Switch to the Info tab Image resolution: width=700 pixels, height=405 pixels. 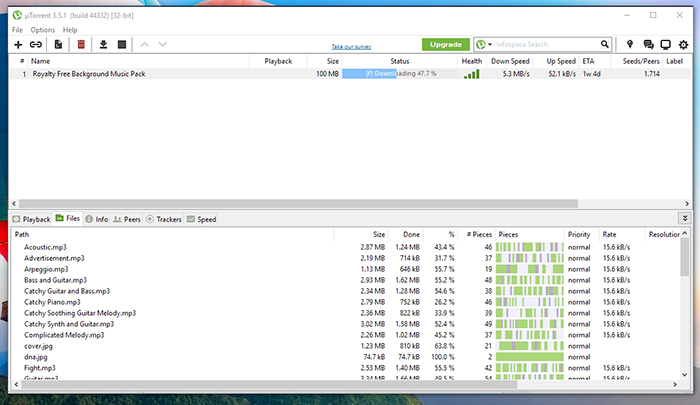96,219
